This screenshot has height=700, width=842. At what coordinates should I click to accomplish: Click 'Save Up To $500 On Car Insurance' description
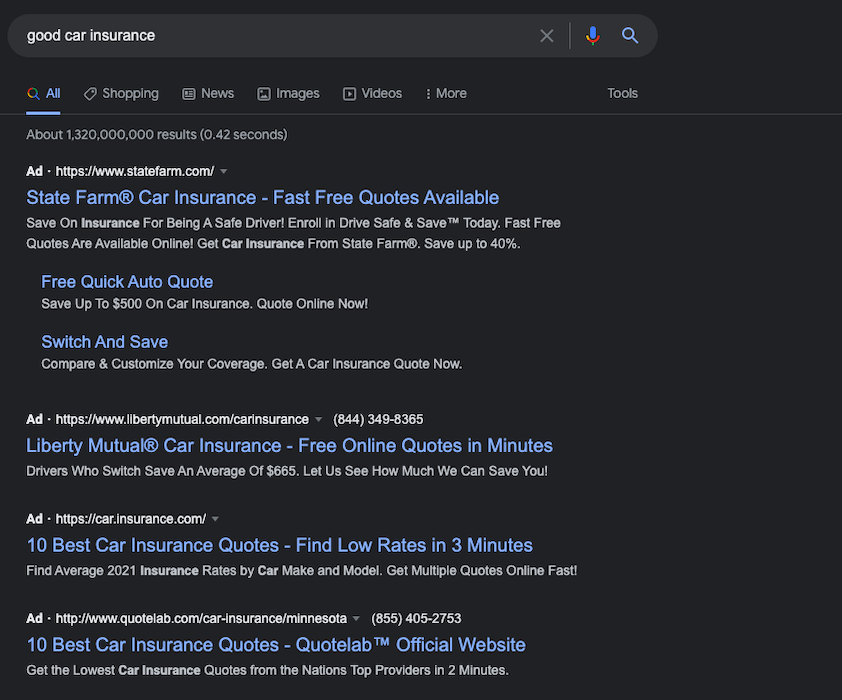tap(205, 304)
